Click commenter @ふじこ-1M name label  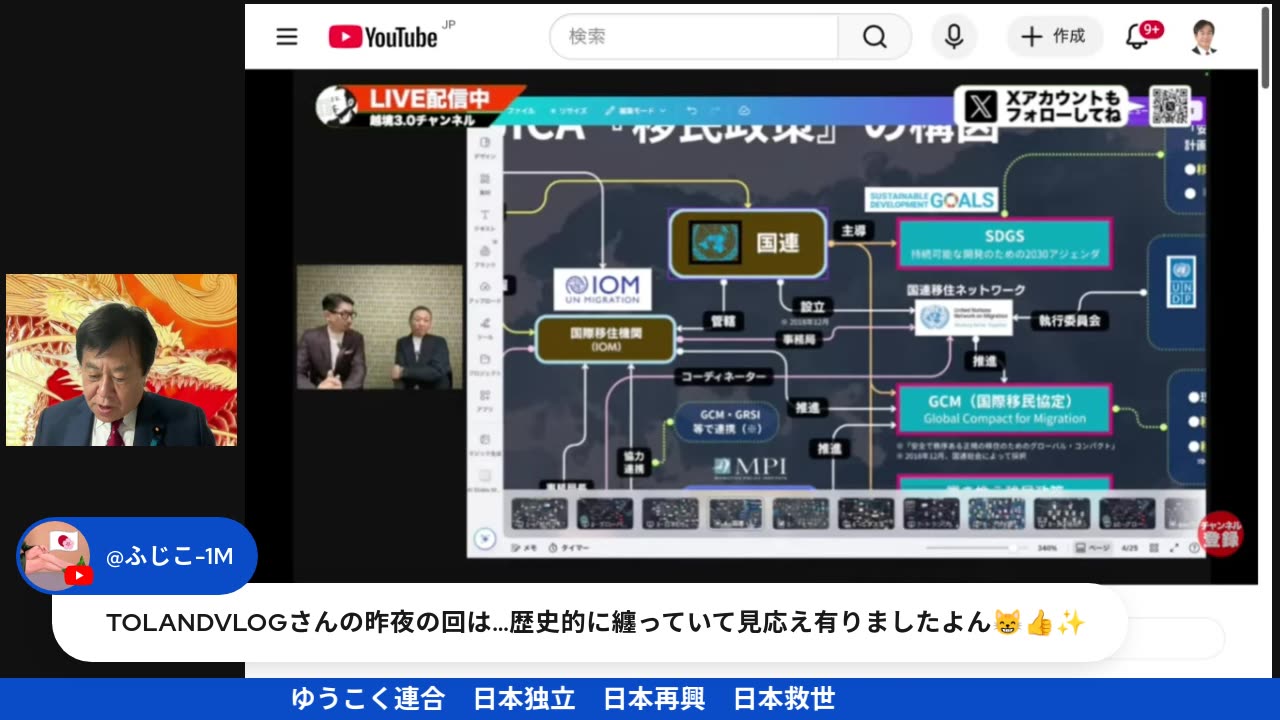pyautogui.click(x=169, y=557)
